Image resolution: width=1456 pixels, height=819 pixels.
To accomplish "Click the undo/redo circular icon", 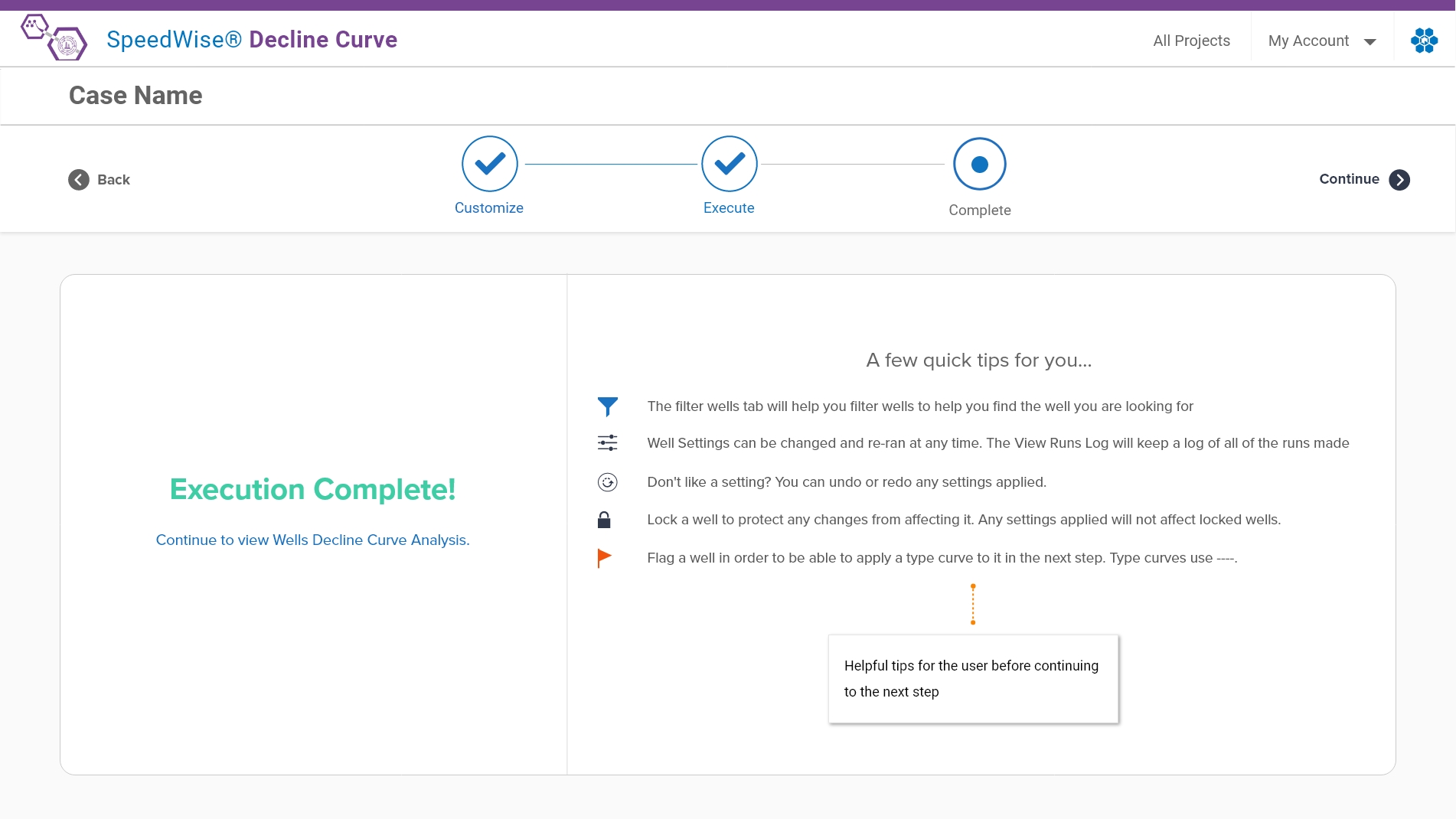I will (607, 482).
